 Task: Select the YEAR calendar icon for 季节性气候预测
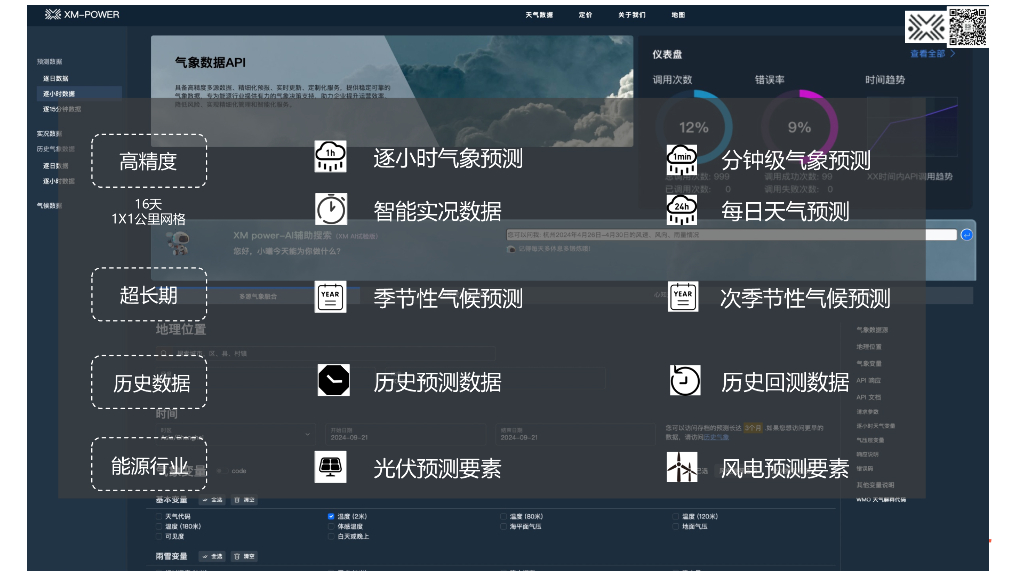pos(332,297)
